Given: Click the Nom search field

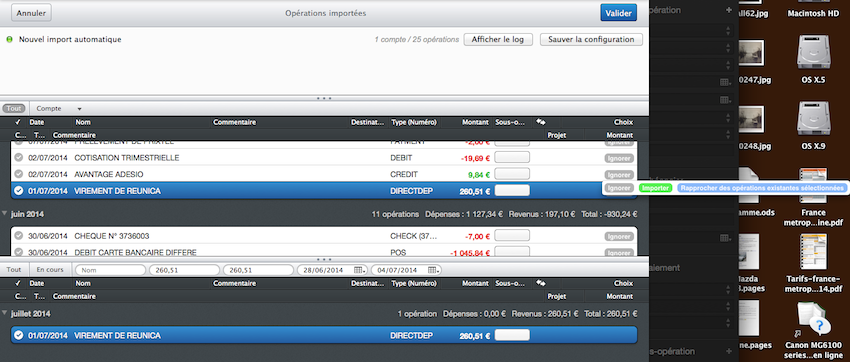Looking at the screenshot, I should (111, 270).
